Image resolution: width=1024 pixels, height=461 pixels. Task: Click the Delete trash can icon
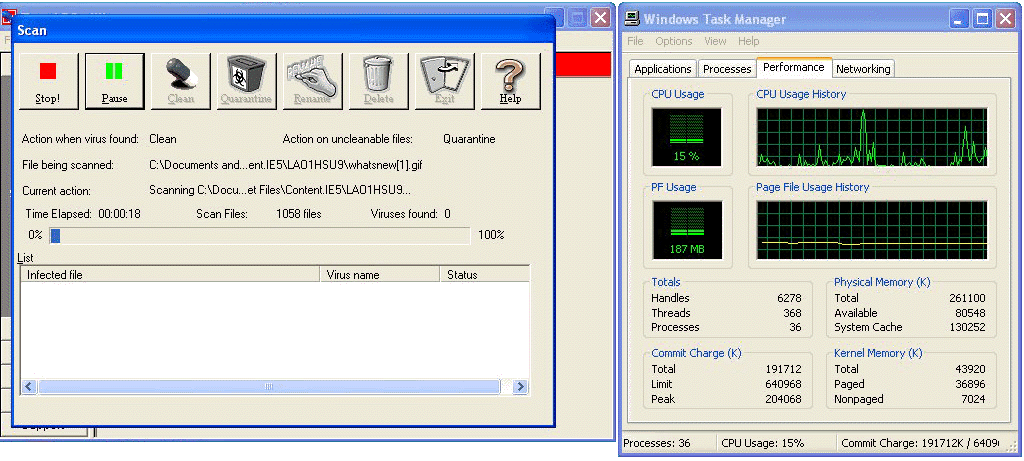tap(378, 81)
